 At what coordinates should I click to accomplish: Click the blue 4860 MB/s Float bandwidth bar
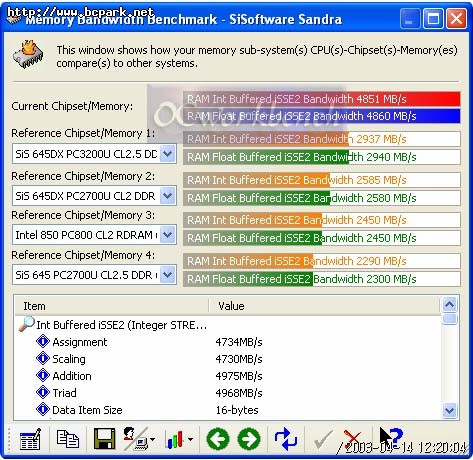322,116
